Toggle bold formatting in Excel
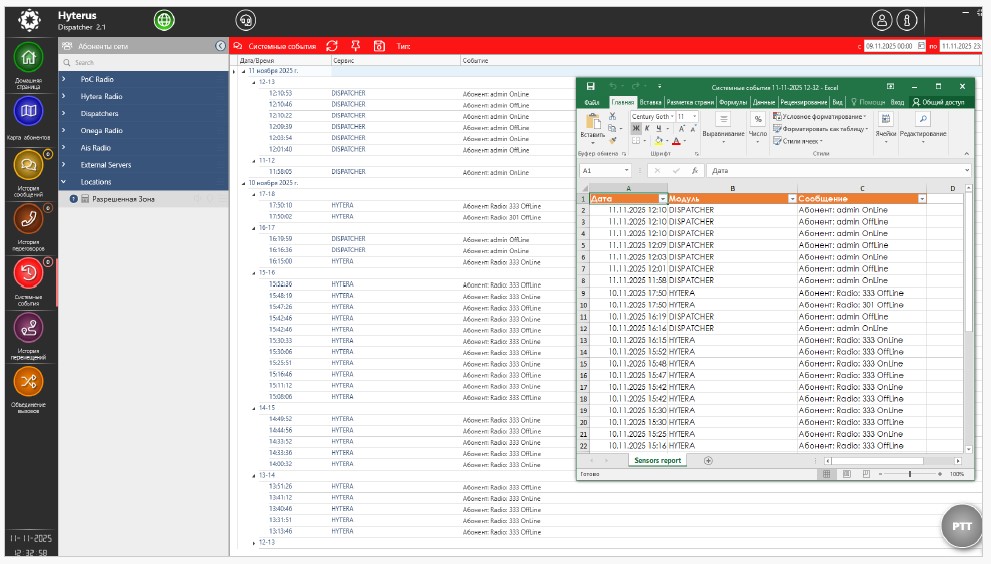This screenshot has height=564, width=991. coord(636,128)
